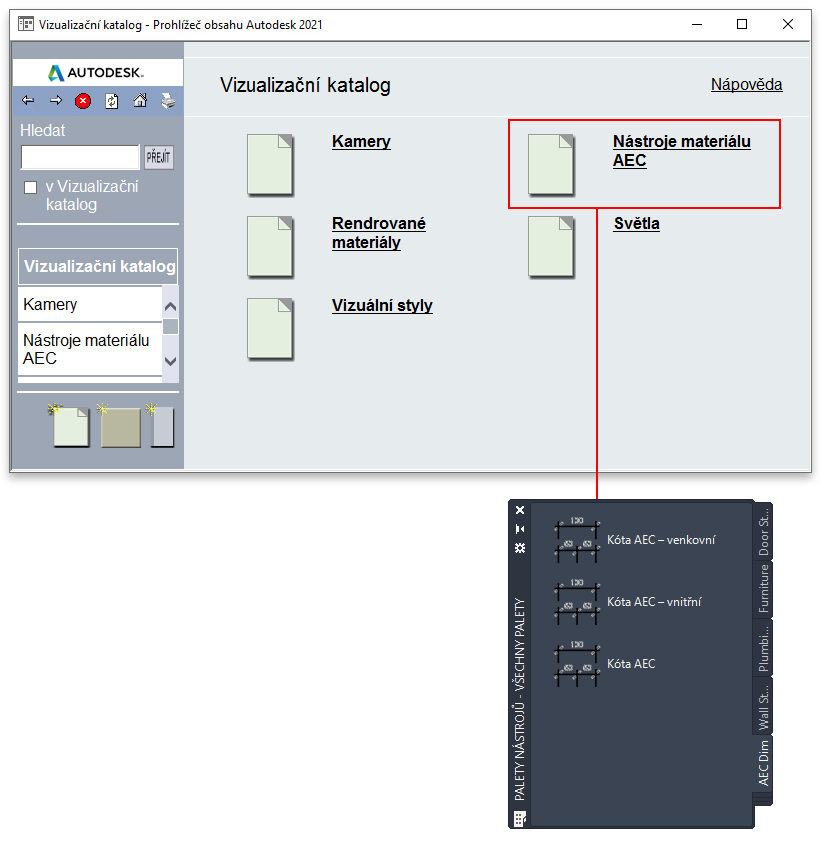The image size is (821, 841).
Task: Click the palette icon at bottom of title bar
Action: (520, 818)
